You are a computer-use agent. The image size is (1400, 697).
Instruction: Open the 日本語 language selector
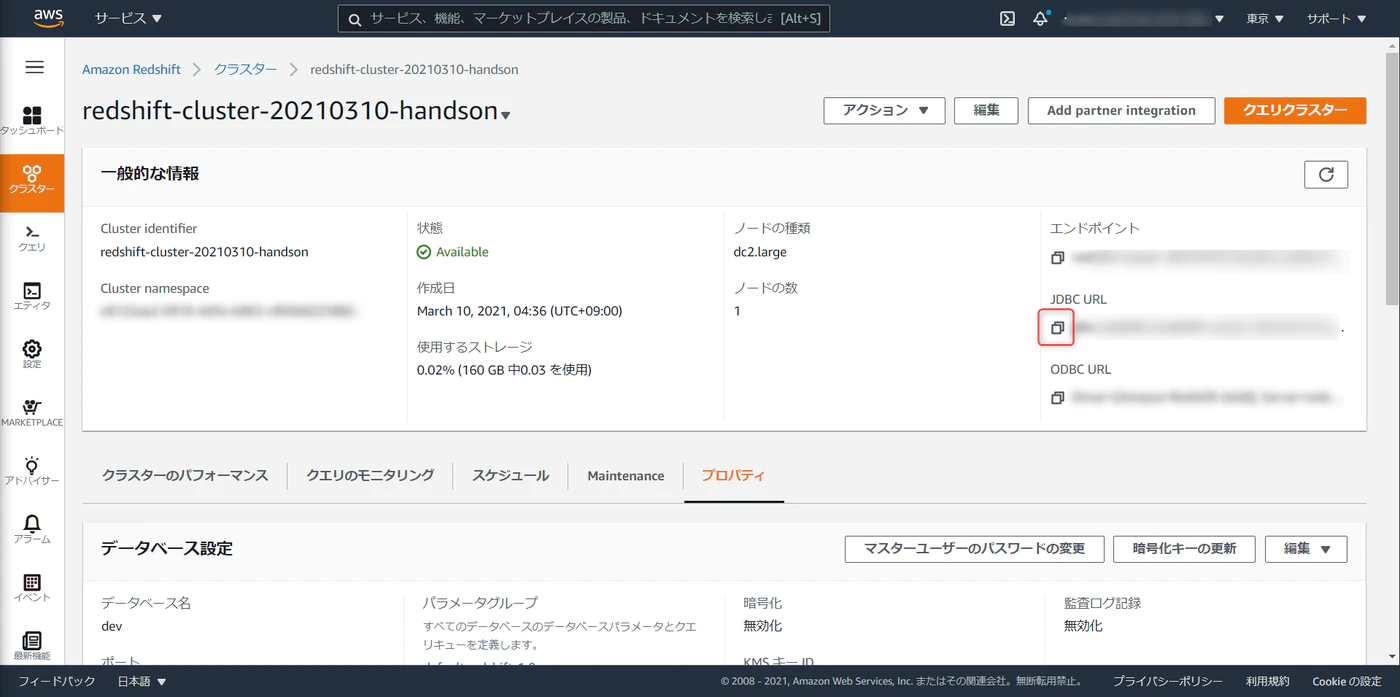coord(142,681)
